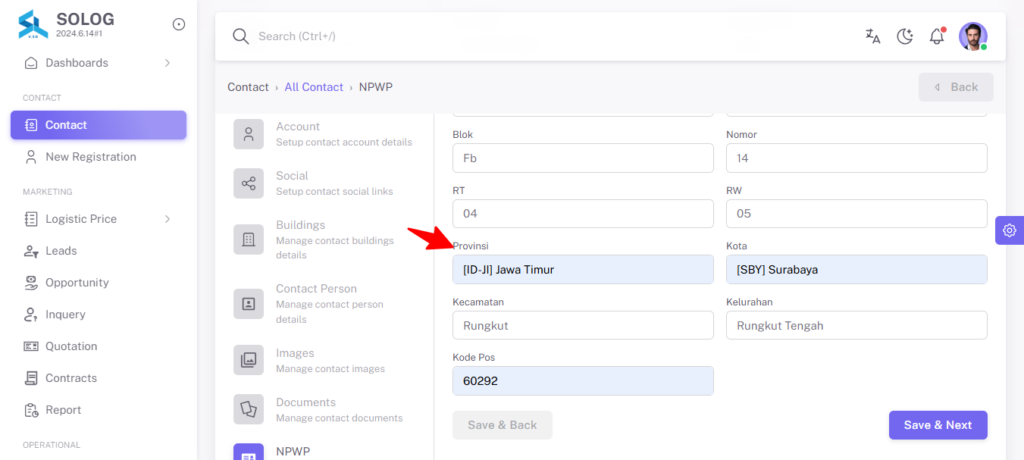Open the Provinsi dropdown field
The image size is (1024, 460).
click(583, 269)
